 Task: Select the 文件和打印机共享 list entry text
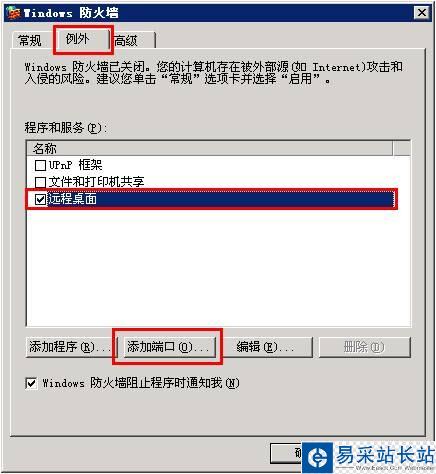click(x=96, y=182)
